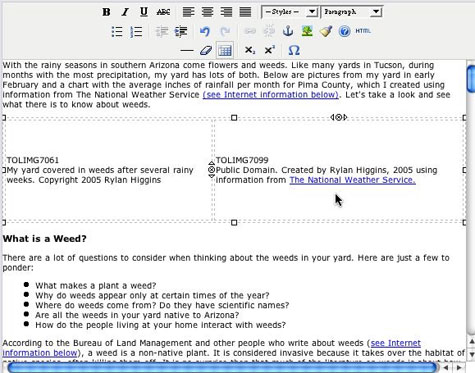Image resolution: width=475 pixels, height=373 pixels.
Task: Click caption 'My yard covered in weeds'
Action: tap(100, 175)
